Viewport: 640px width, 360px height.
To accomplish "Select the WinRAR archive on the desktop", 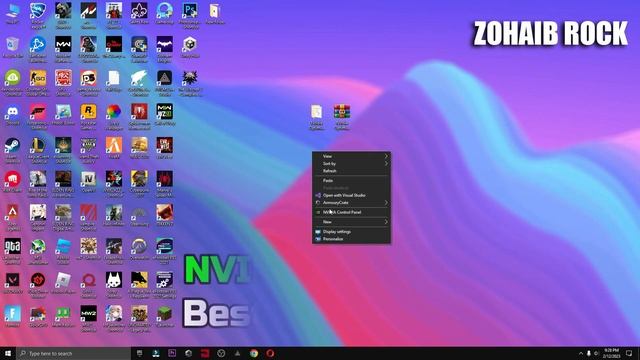I will coord(342,112).
